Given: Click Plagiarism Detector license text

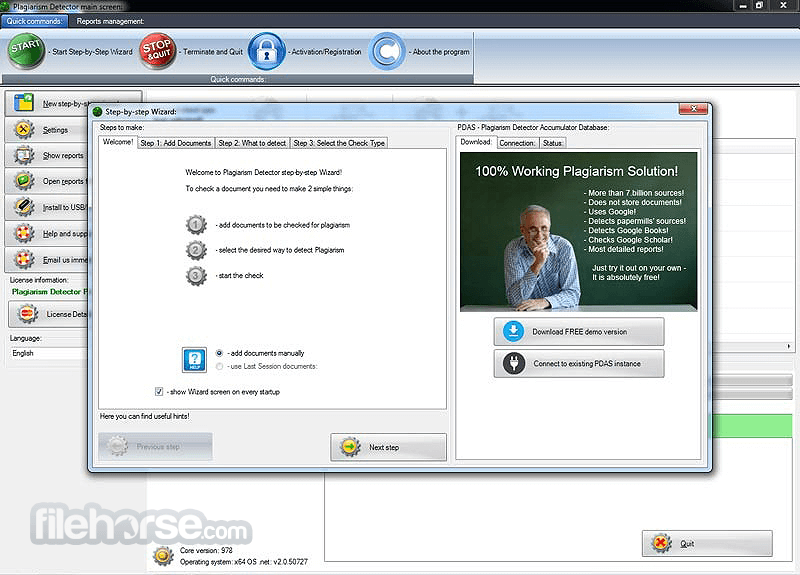Looking at the screenshot, I should click(x=50, y=292).
